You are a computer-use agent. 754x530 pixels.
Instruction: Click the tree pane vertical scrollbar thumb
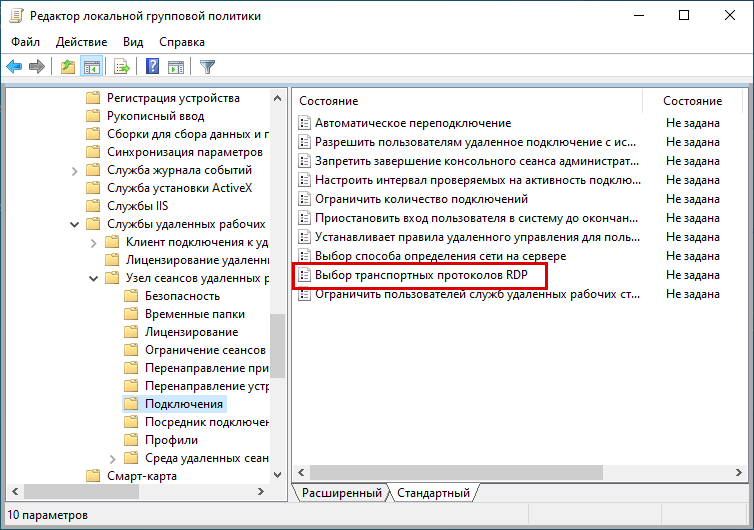click(277, 345)
